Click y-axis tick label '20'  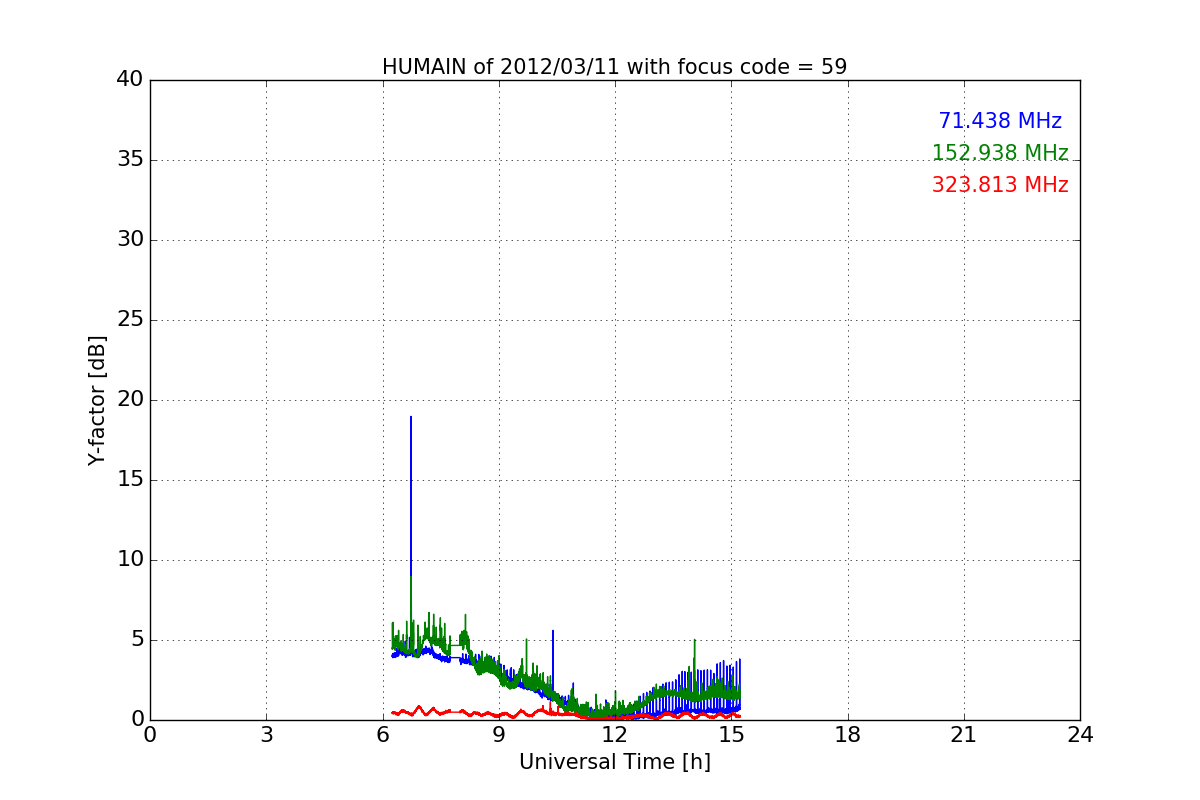point(130,400)
